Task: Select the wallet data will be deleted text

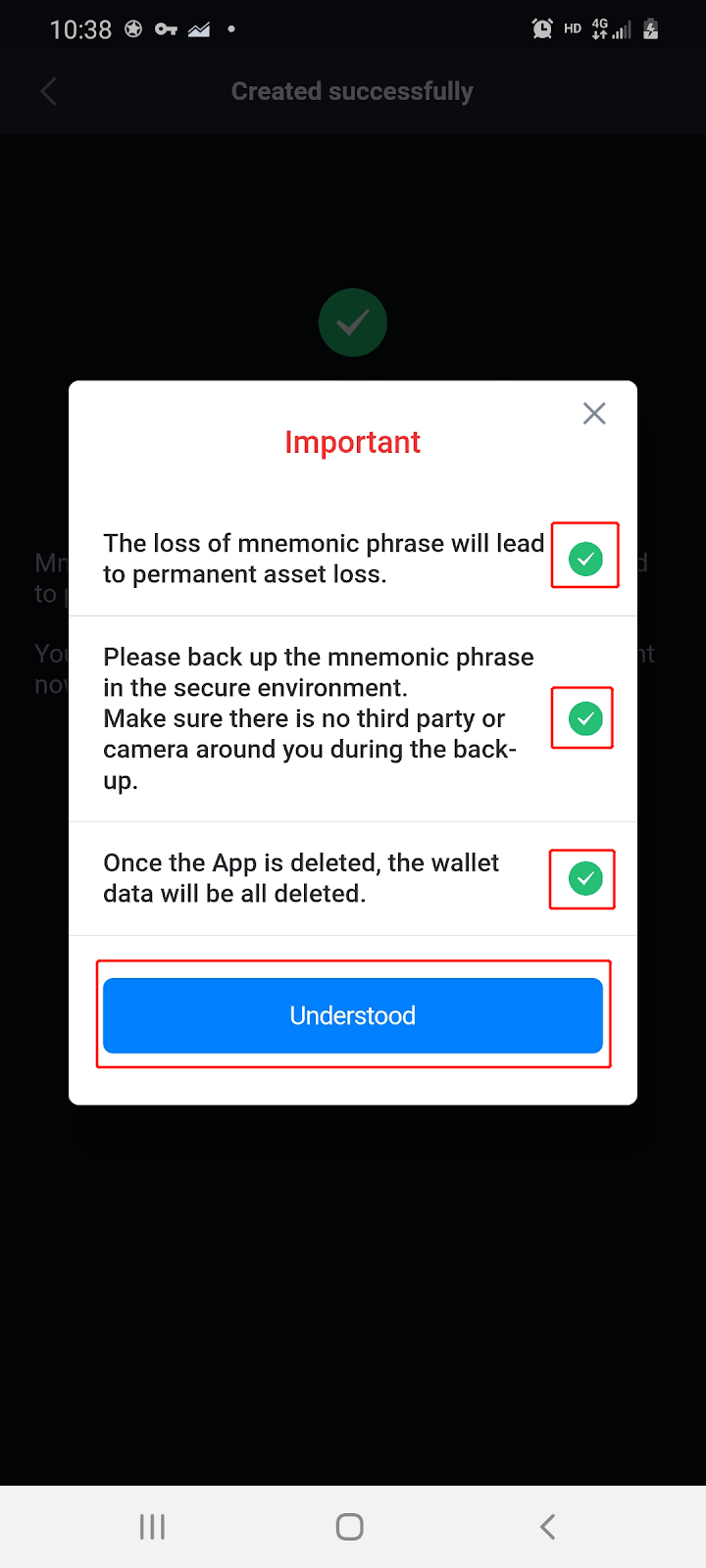Action: point(301,878)
